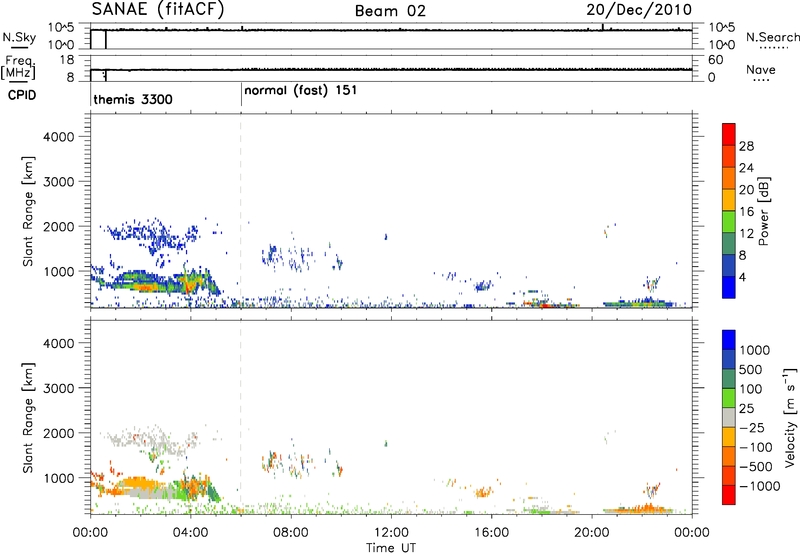Click the "4" label on the Power color bar
This screenshot has height=554, width=800.
pos(742,277)
